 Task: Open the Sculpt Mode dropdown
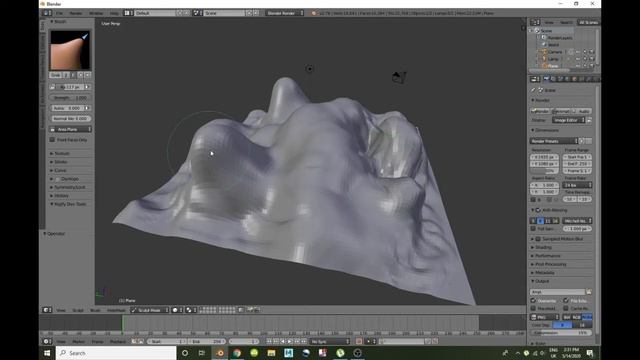pos(149,310)
